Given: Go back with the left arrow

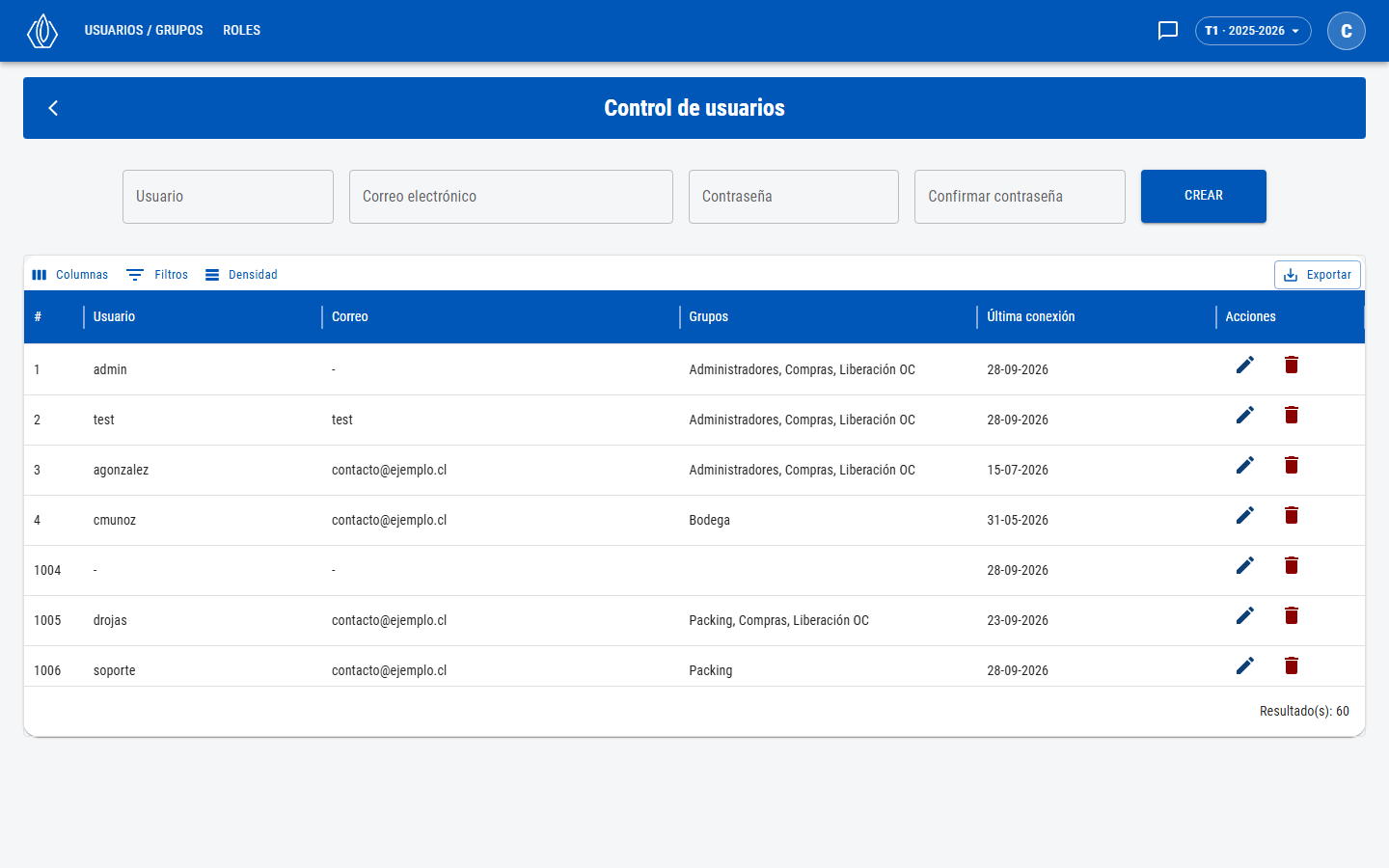Looking at the screenshot, I should pyautogui.click(x=54, y=108).
